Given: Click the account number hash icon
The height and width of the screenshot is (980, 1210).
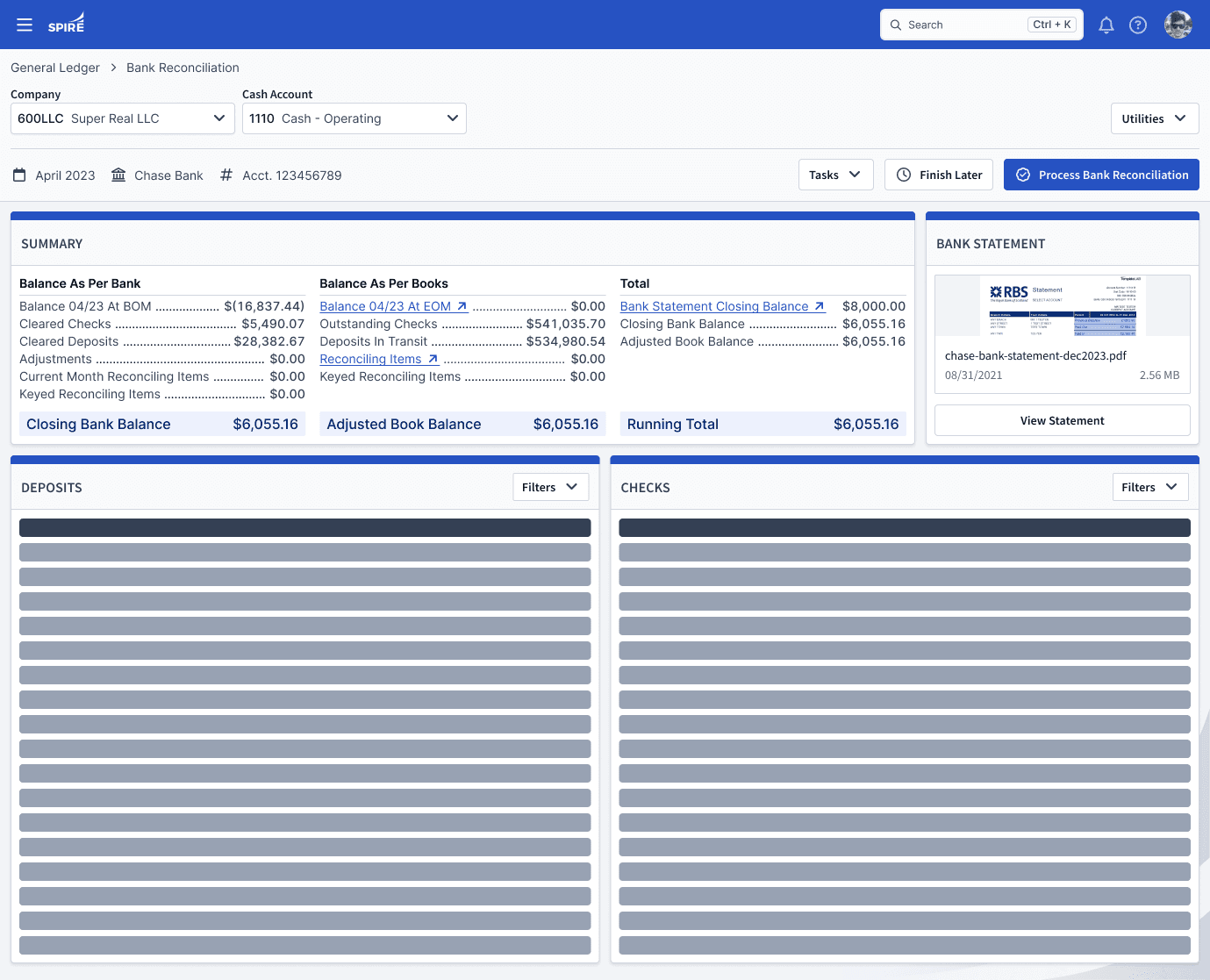Looking at the screenshot, I should point(226,175).
